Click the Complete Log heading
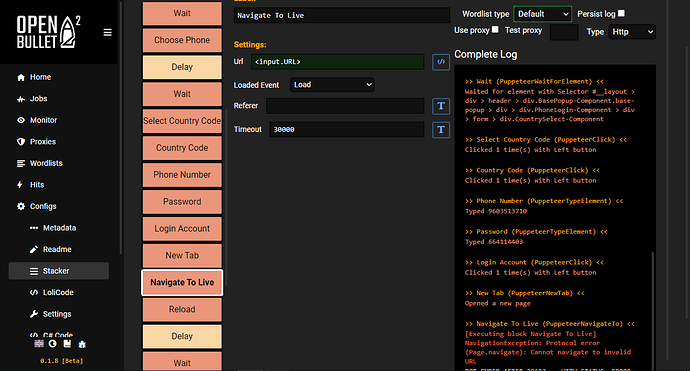The height and width of the screenshot is (371, 690). (485, 54)
